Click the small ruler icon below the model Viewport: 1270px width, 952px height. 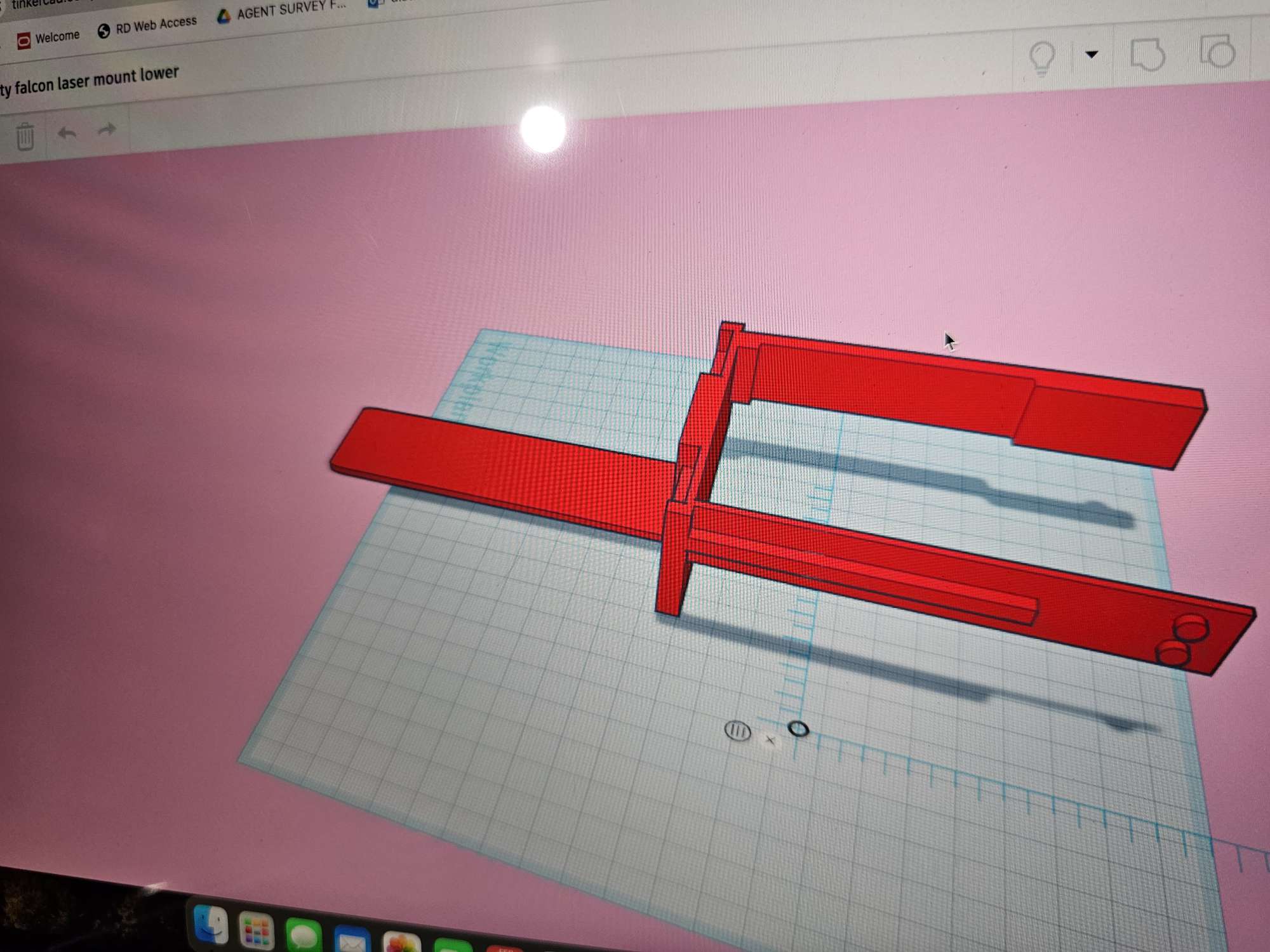click(738, 731)
